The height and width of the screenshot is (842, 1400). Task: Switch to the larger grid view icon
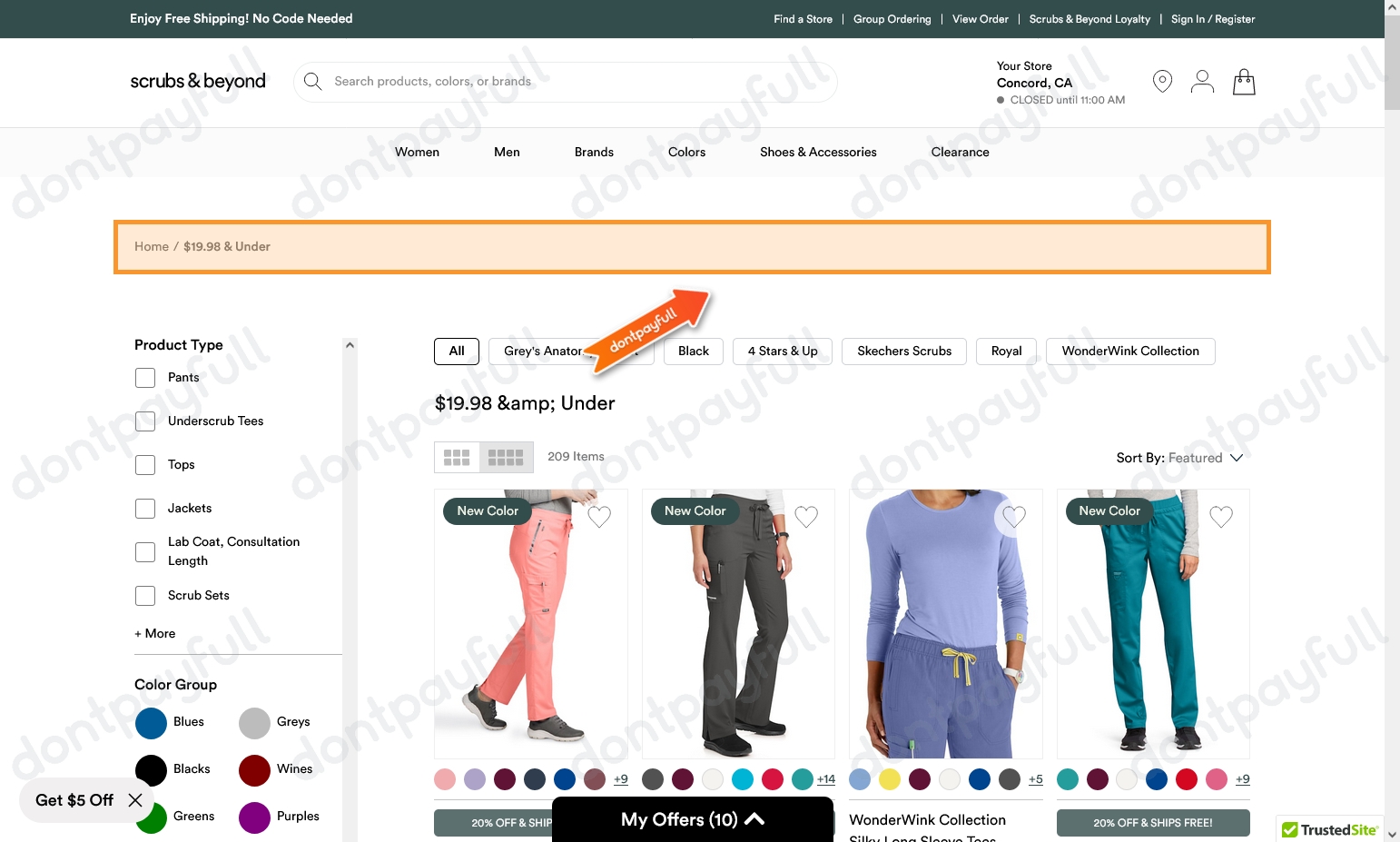coord(457,457)
